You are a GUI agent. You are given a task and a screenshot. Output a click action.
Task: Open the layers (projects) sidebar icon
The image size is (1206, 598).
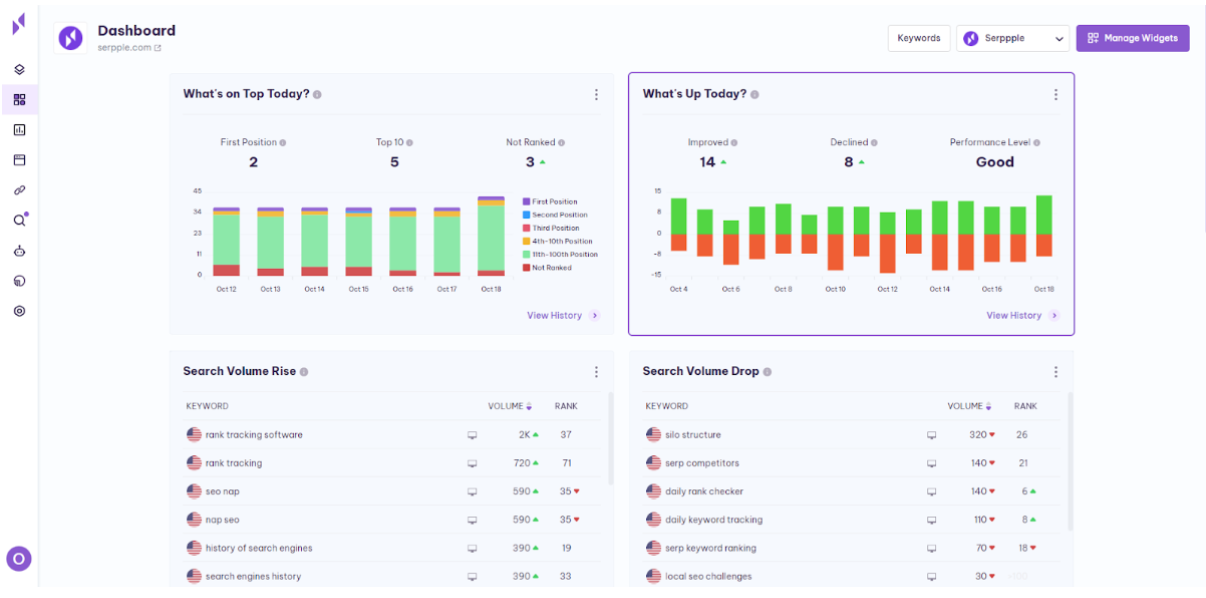click(x=19, y=70)
